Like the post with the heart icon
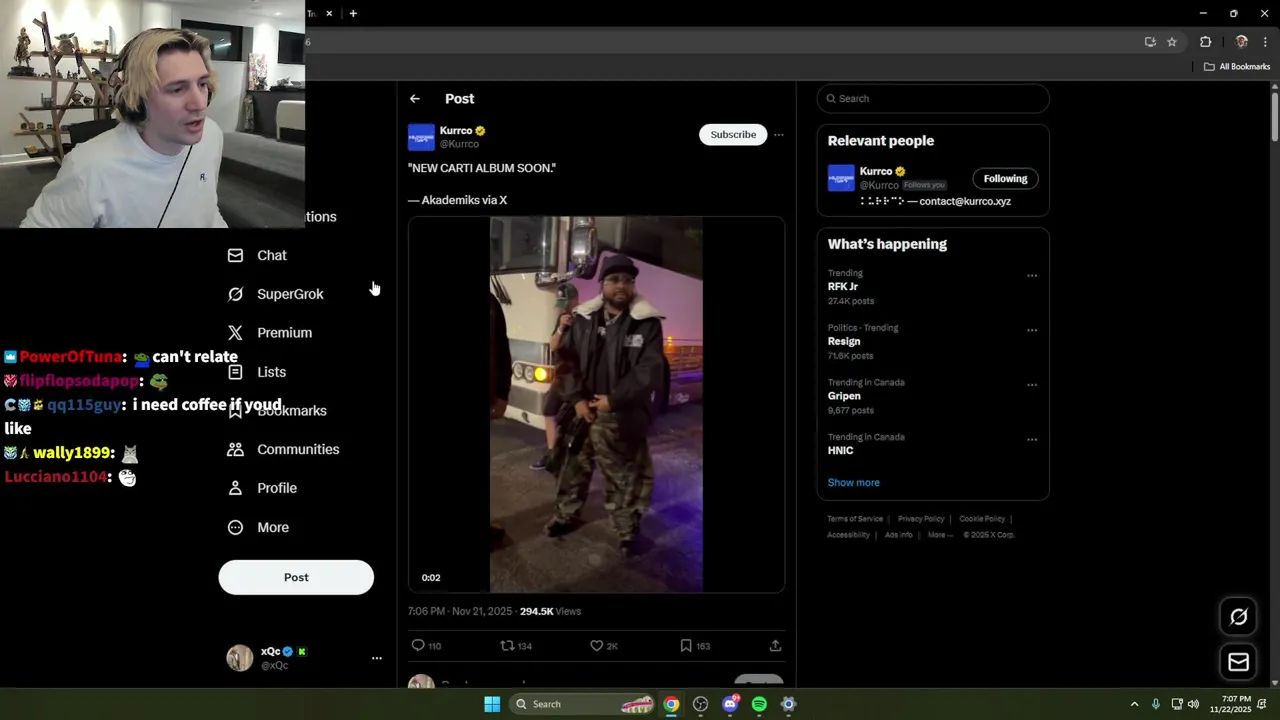 [x=596, y=646]
